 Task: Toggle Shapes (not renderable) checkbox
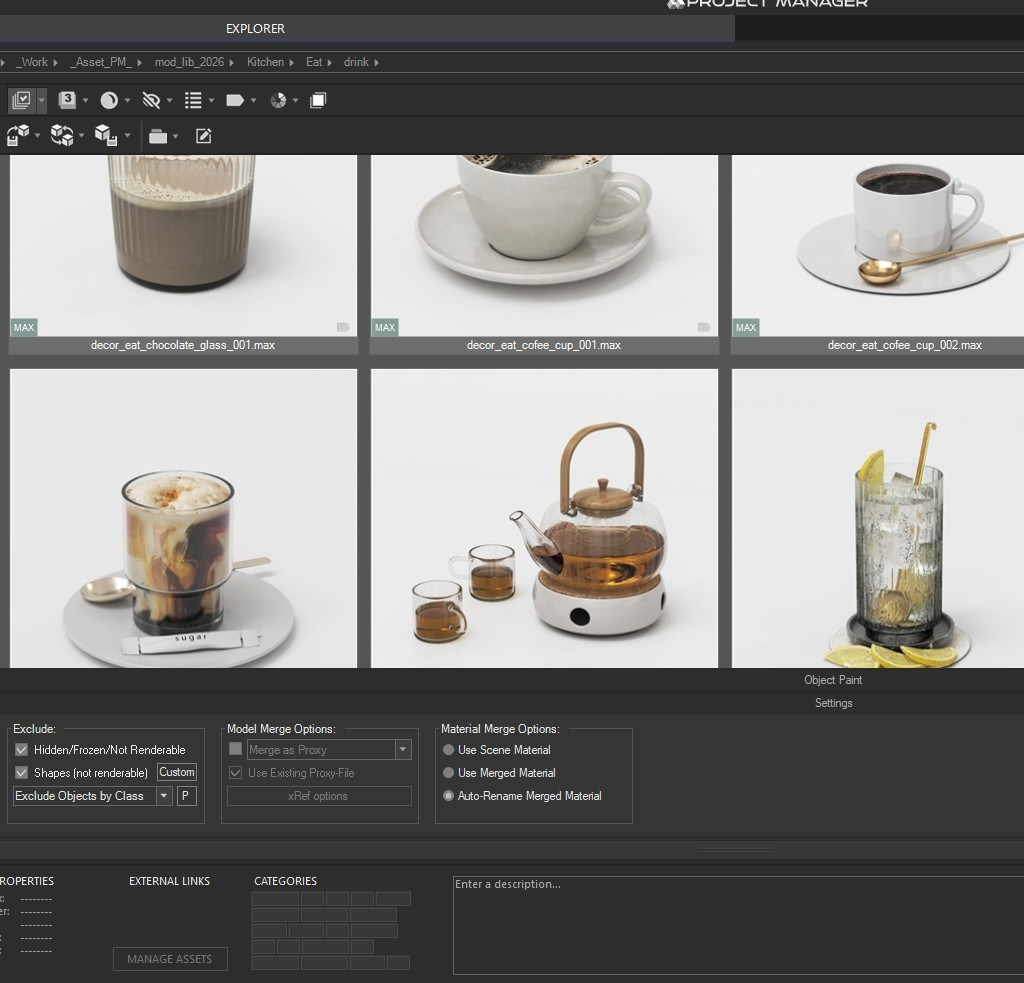(x=22, y=773)
